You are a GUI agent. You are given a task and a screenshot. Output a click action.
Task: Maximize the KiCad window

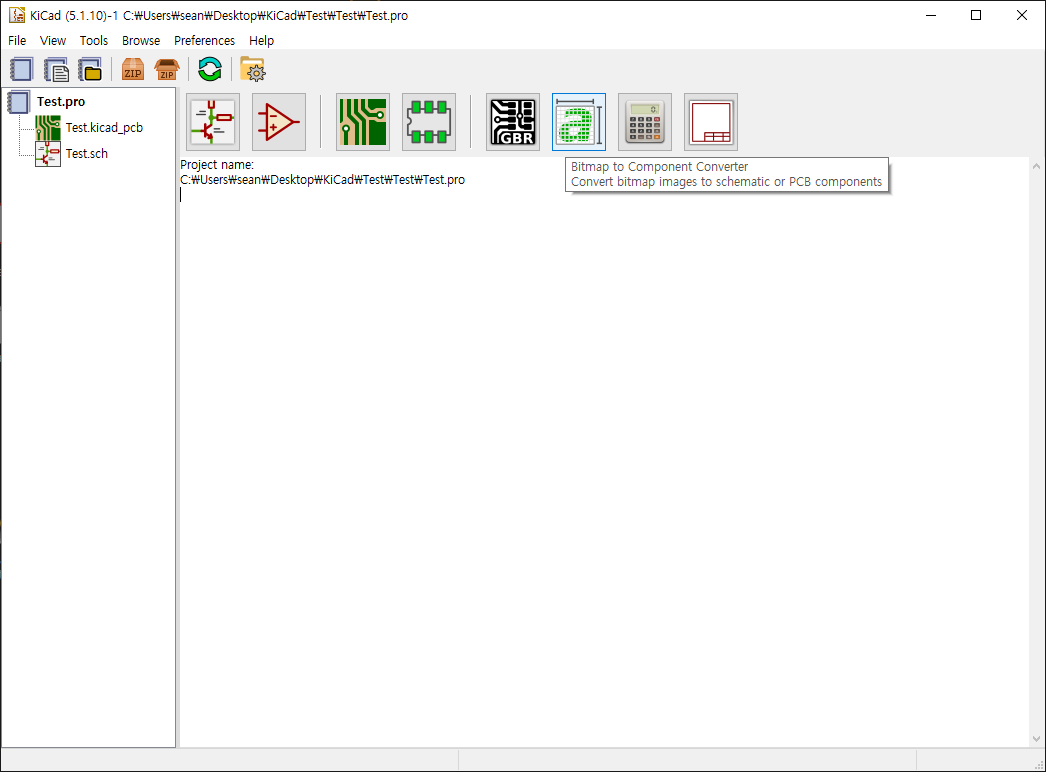(976, 15)
